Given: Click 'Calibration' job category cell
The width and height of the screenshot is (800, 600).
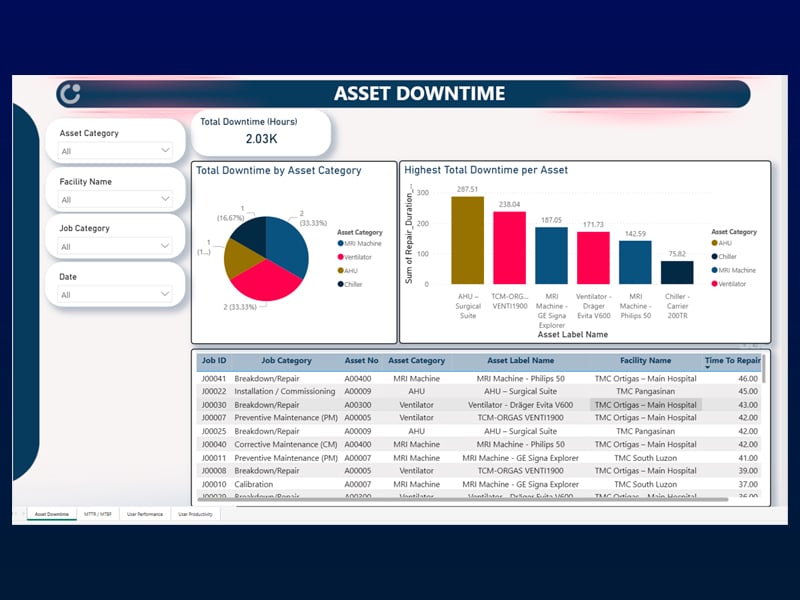Looking at the screenshot, I should coord(254,484).
